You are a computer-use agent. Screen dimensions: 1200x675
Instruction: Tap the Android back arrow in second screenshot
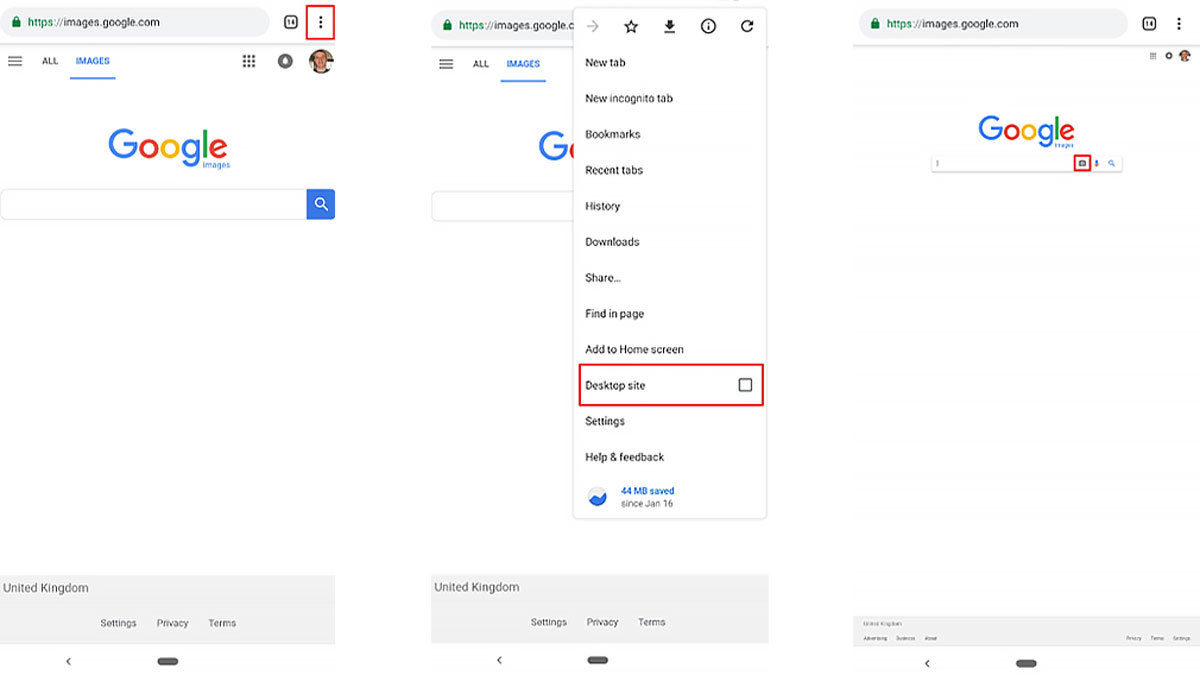[499, 660]
